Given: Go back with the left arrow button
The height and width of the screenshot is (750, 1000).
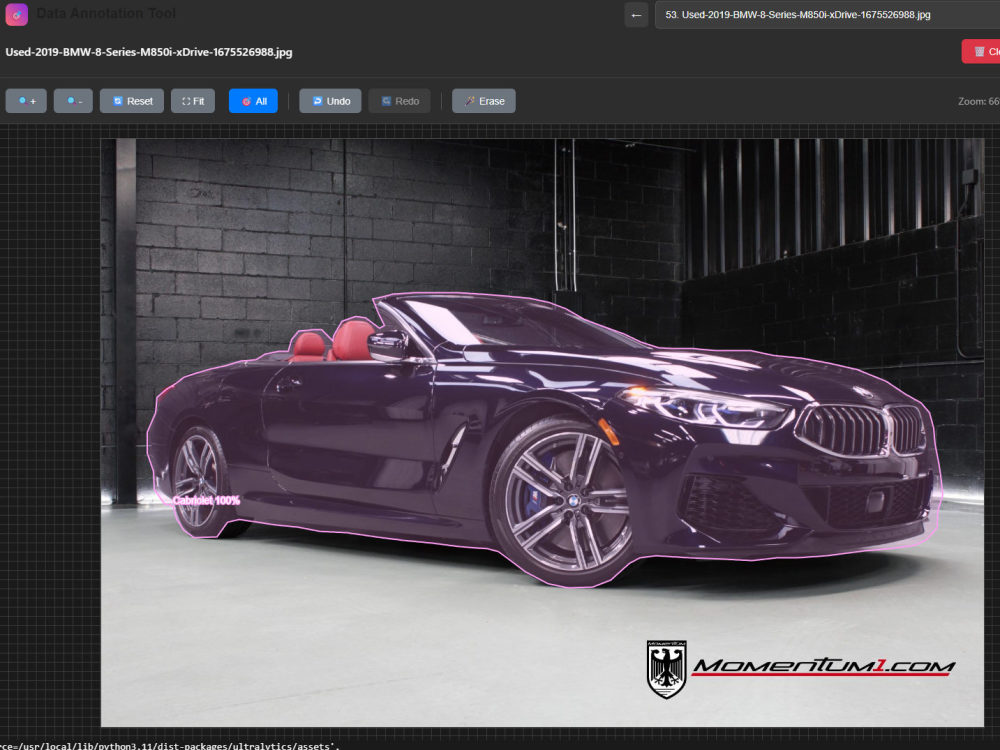Looking at the screenshot, I should 636,15.
